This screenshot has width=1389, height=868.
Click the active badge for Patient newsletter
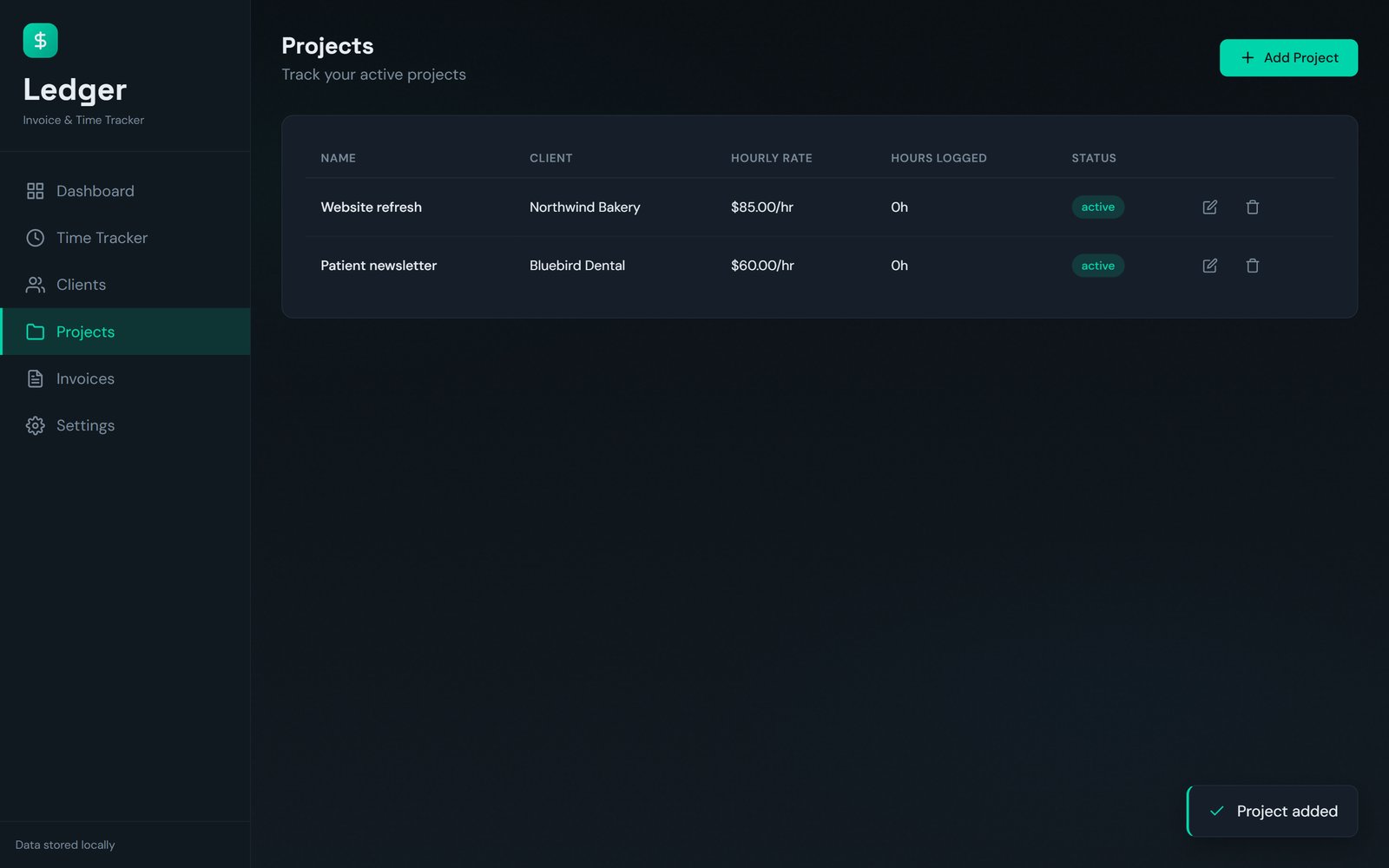[x=1097, y=266]
